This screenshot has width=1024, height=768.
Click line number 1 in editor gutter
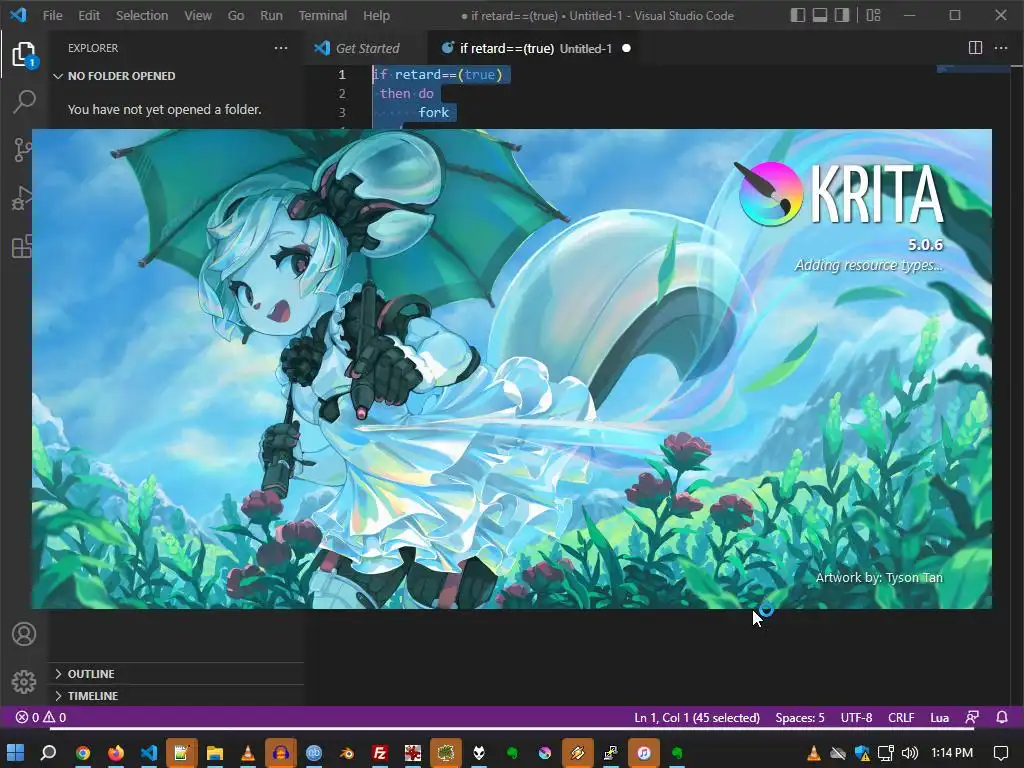coord(342,74)
